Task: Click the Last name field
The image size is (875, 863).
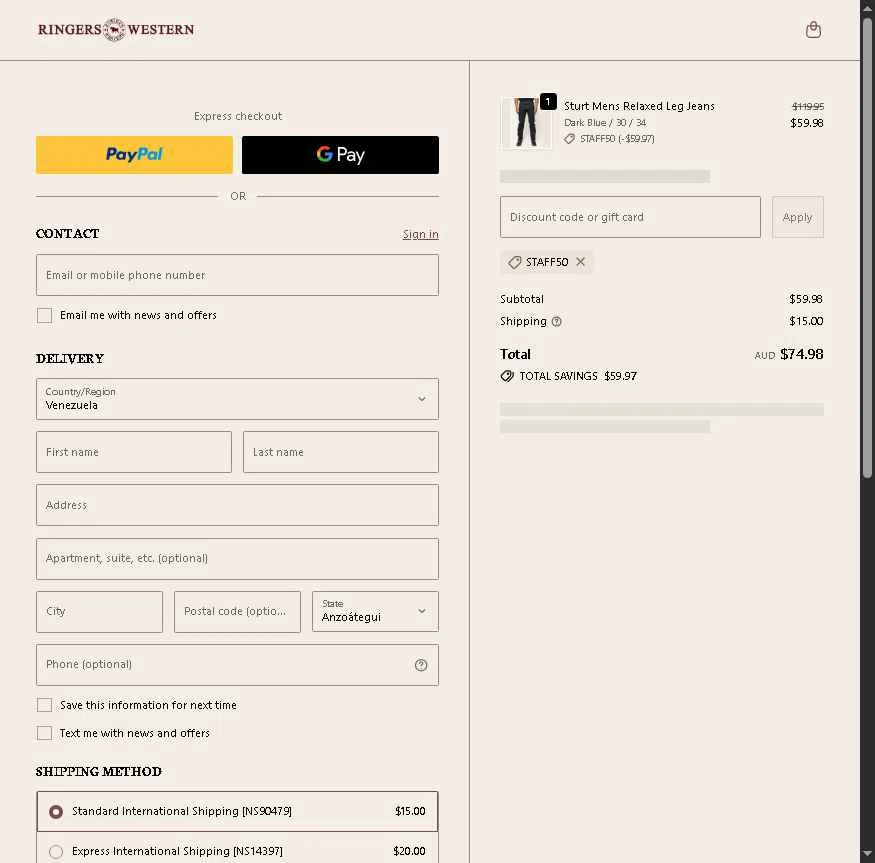Action: (341, 452)
